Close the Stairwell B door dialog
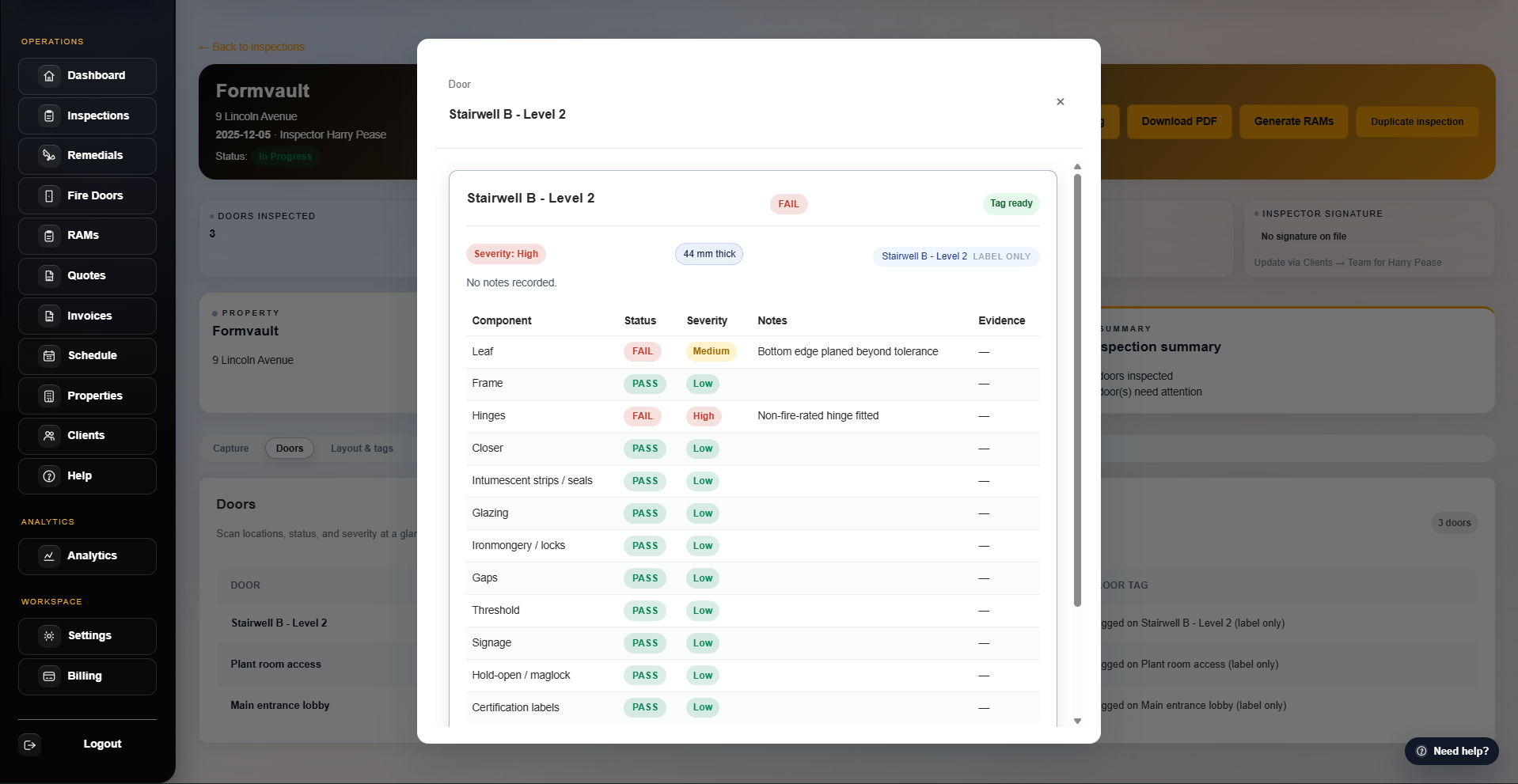 point(1060,102)
